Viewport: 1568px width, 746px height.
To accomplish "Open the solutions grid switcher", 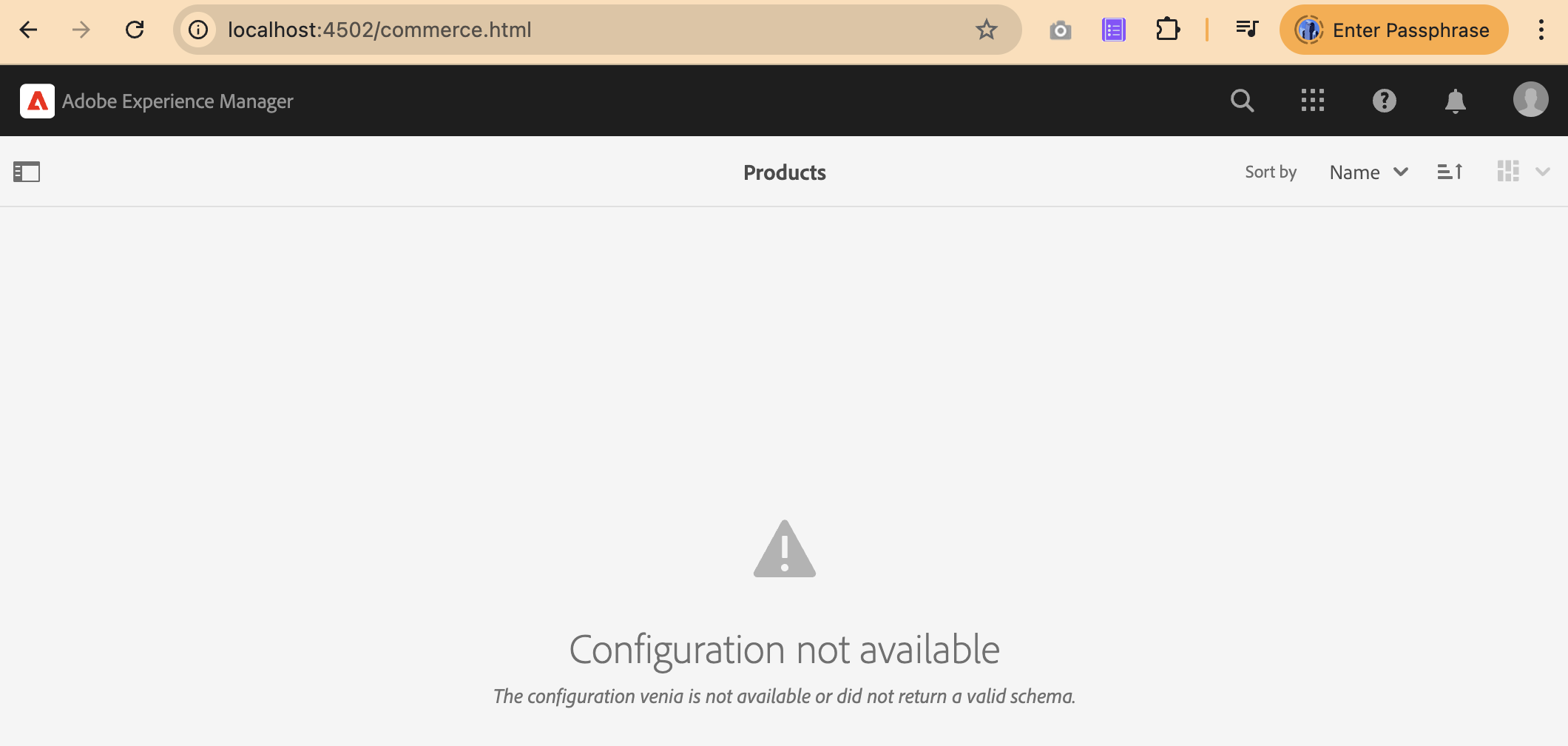I will [x=1313, y=101].
